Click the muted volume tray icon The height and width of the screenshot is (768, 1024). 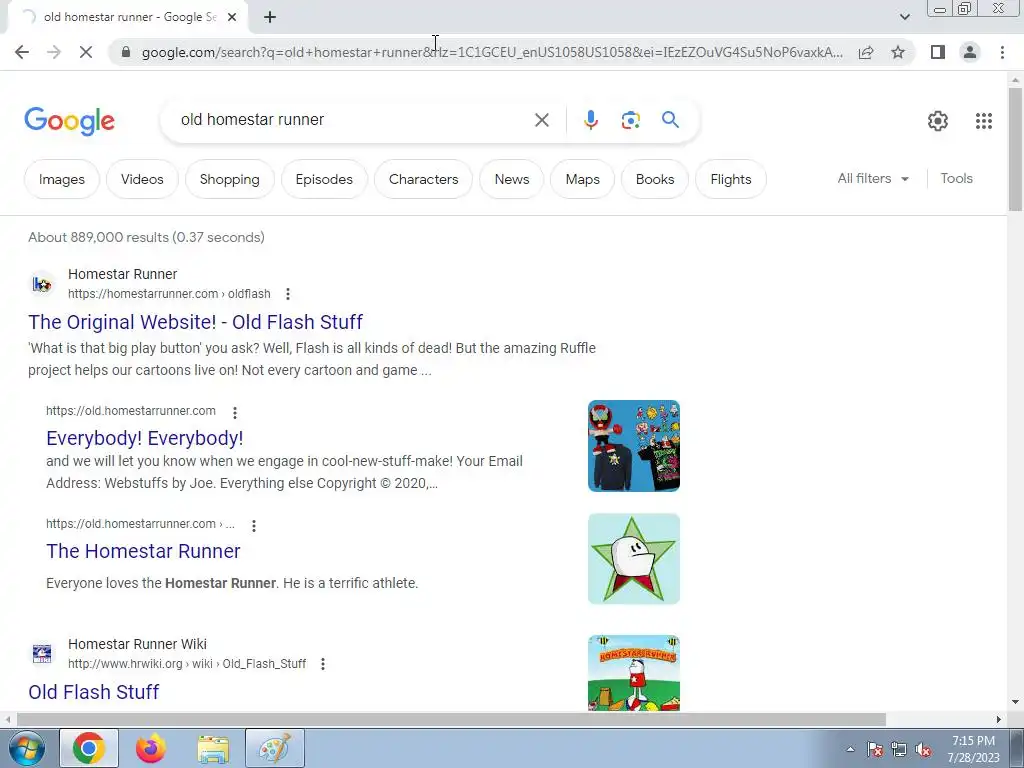click(923, 749)
